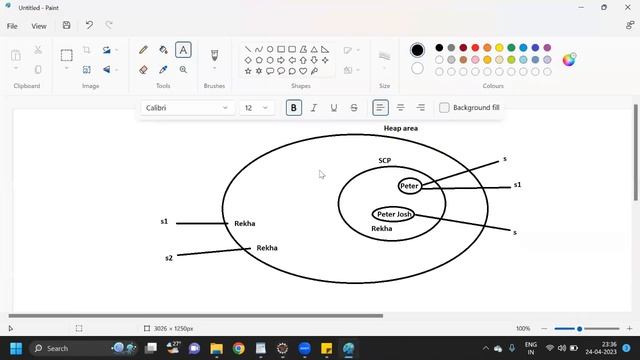Toggle Underline text formatting
The height and width of the screenshot is (360, 640).
click(x=333, y=108)
